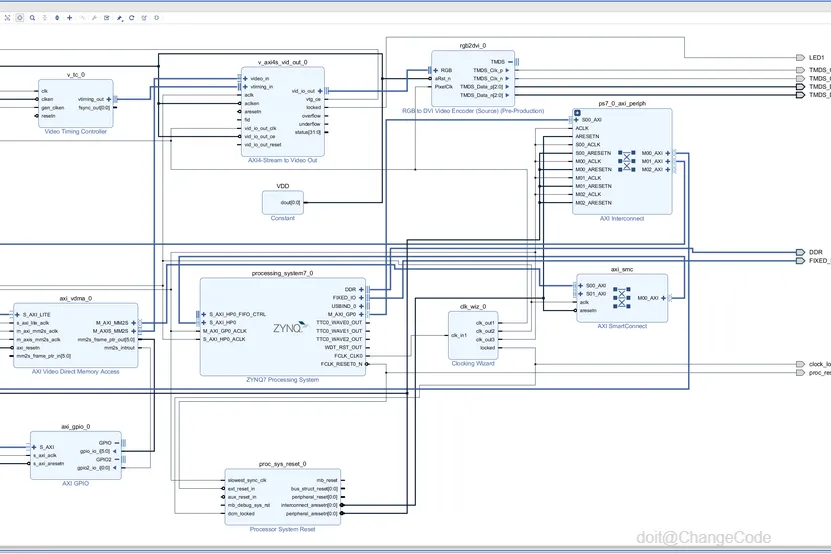
Task: Expand the vid_io_out interface pin
Action: [320, 91]
